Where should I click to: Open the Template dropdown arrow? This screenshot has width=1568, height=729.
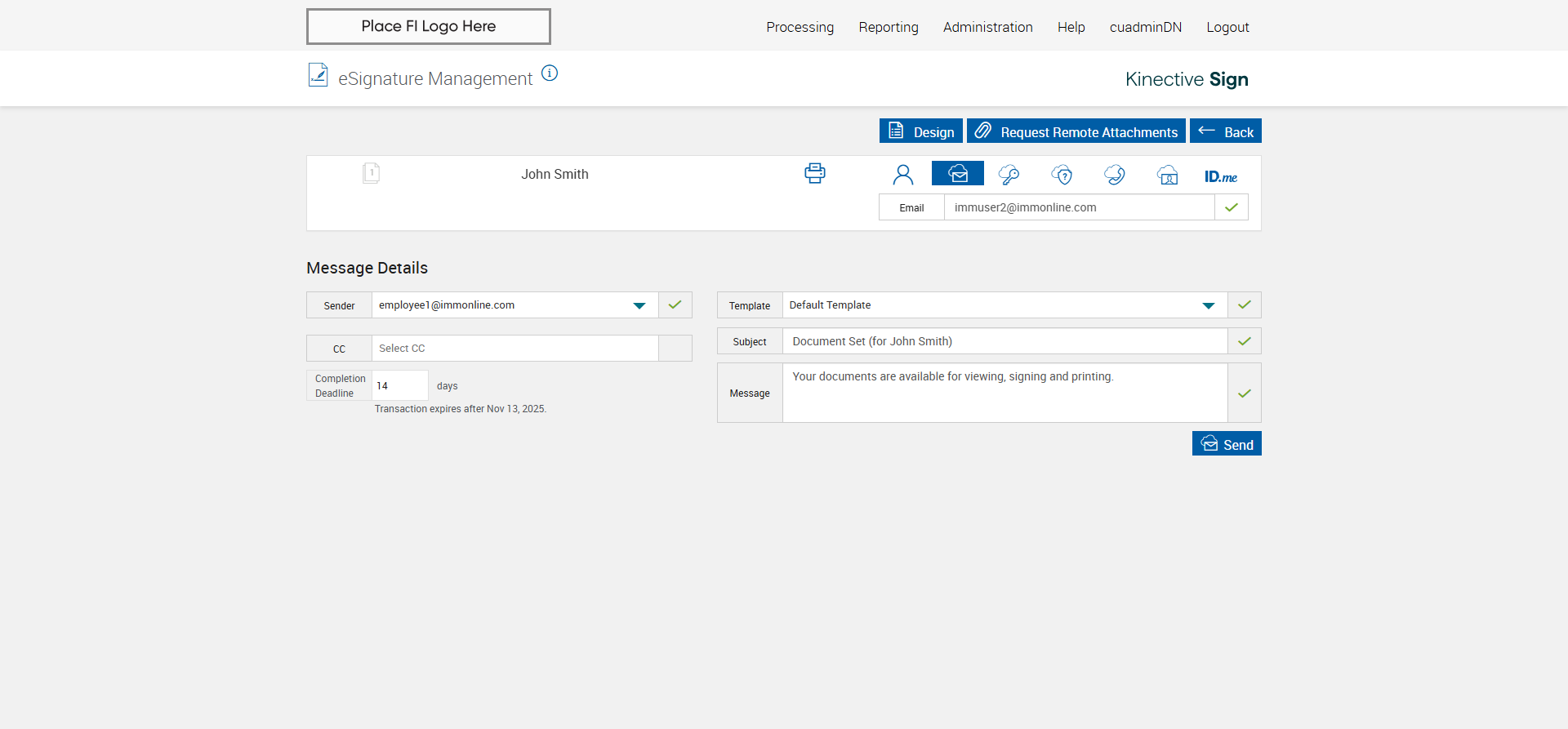click(x=1209, y=305)
